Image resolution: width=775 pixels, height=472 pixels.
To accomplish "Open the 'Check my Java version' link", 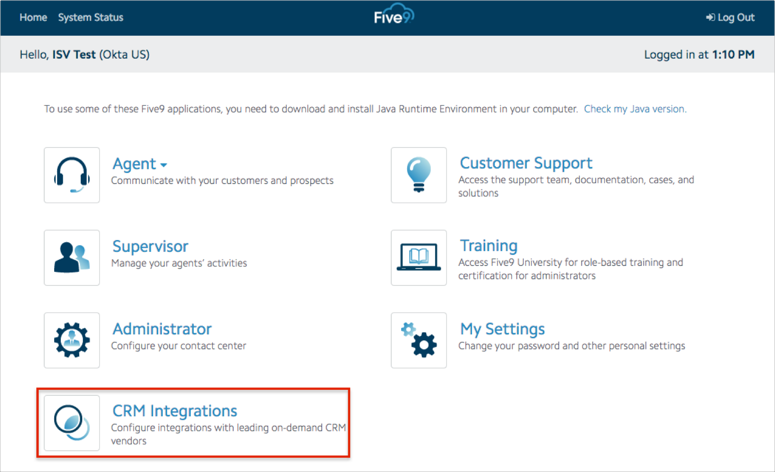I will pos(634,108).
